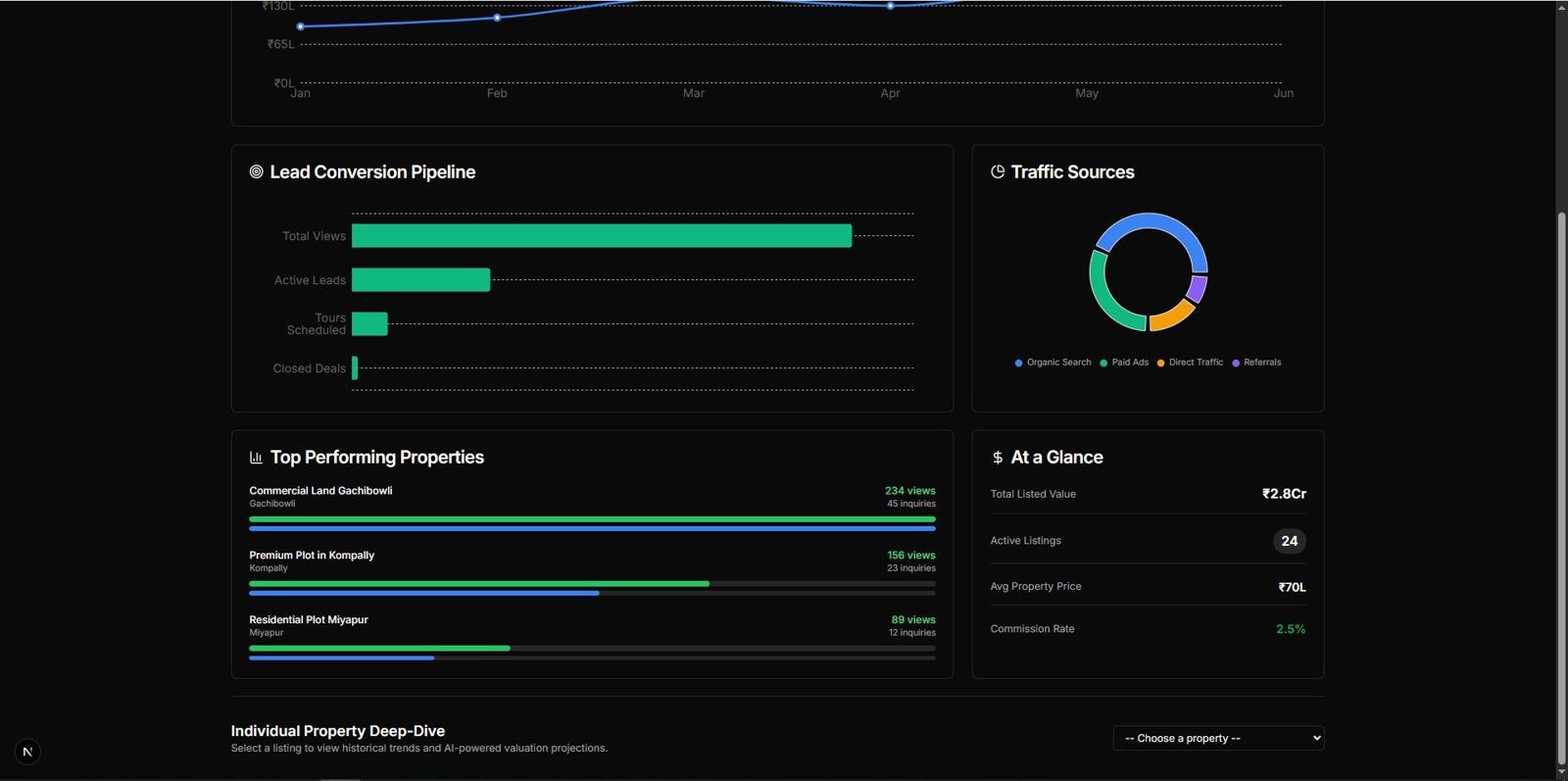Select Commercial Land Gachibowli property title
This screenshot has width=1568, height=781.
[320, 490]
